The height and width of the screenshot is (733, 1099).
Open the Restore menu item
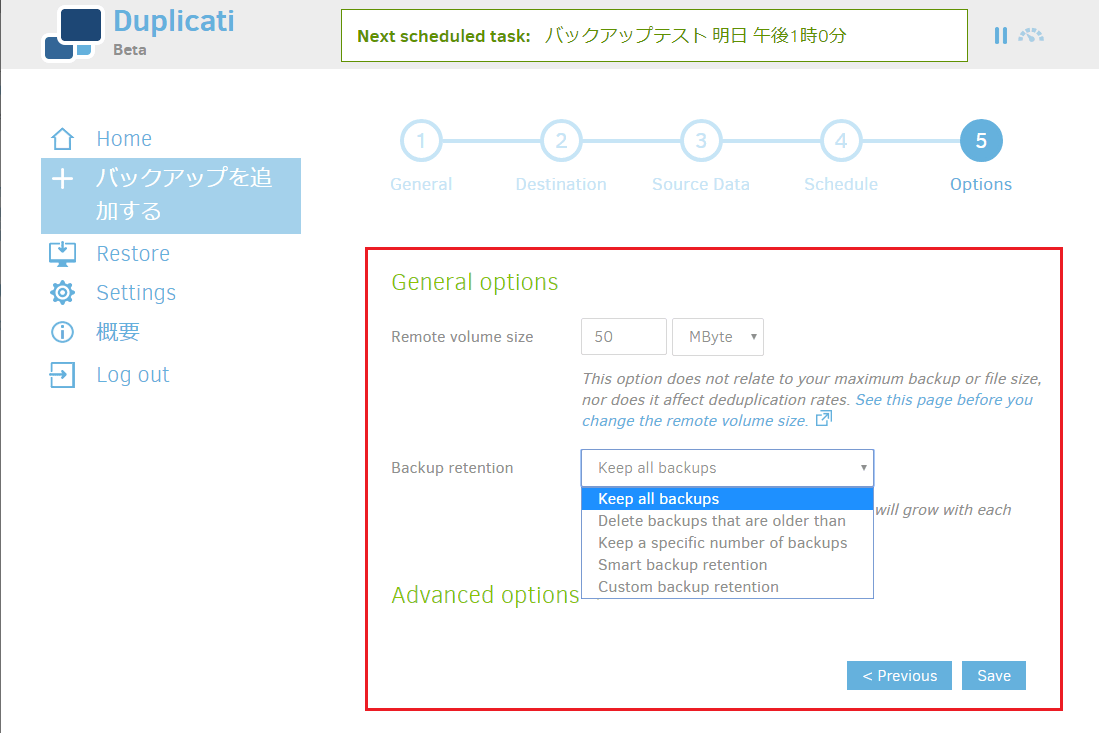pyautogui.click(x=133, y=254)
